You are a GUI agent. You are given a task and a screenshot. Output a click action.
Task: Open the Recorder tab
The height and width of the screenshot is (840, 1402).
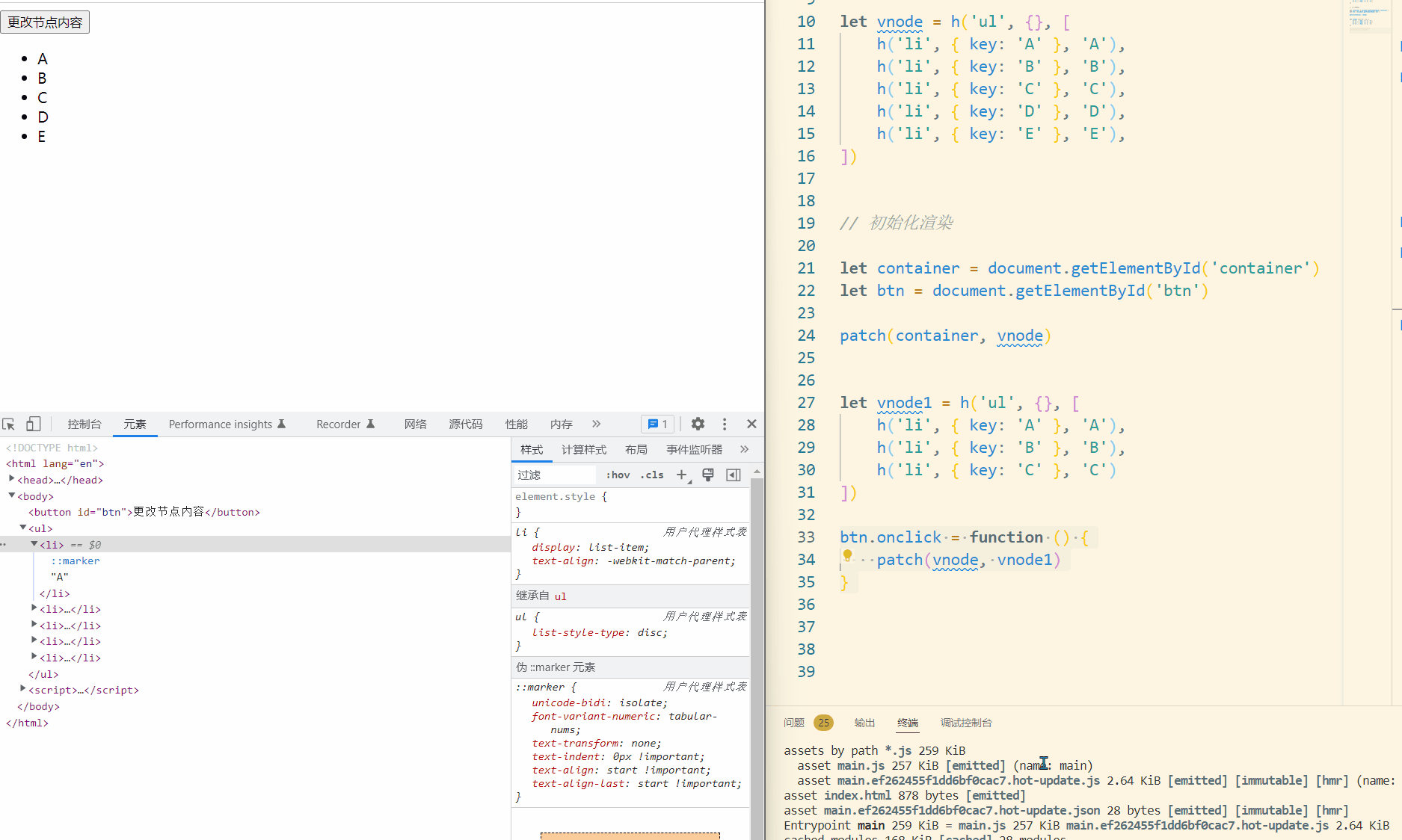pyautogui.click(x=345, y=424)
